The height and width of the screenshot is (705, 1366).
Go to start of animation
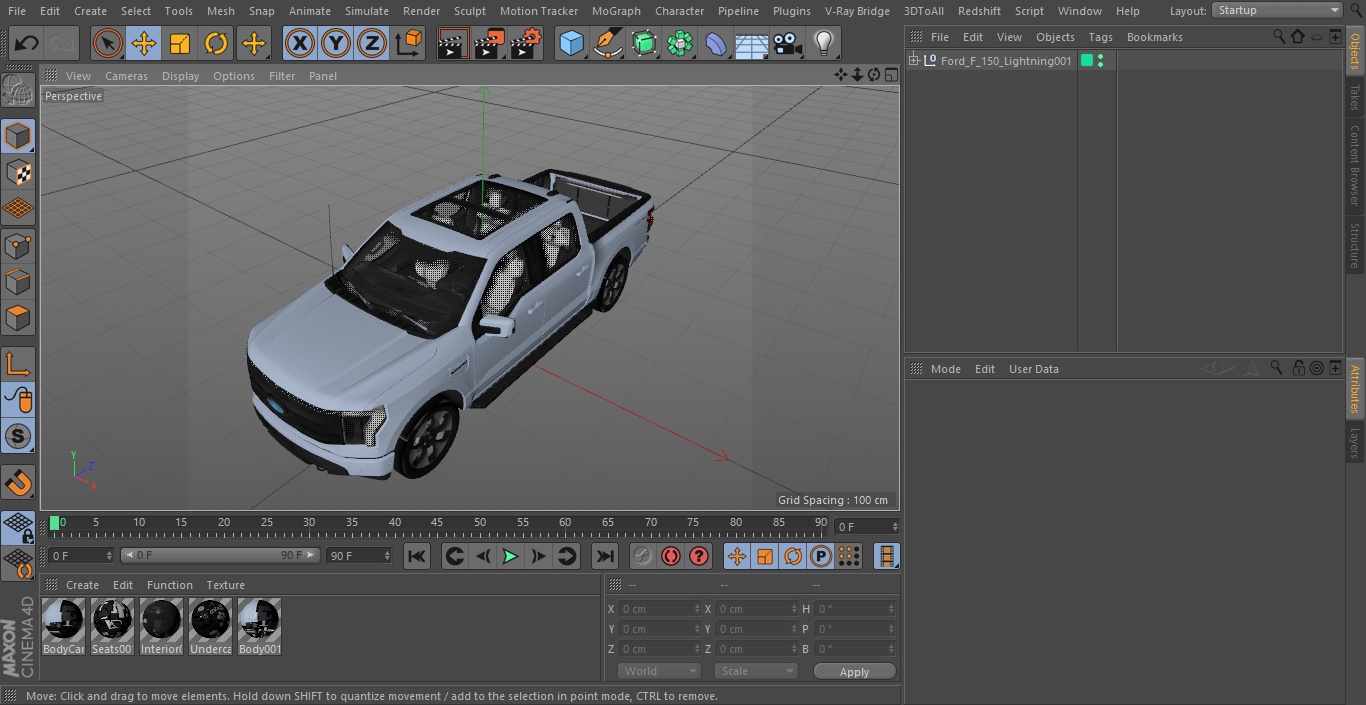pyautogui.click(x=417, y=556)
